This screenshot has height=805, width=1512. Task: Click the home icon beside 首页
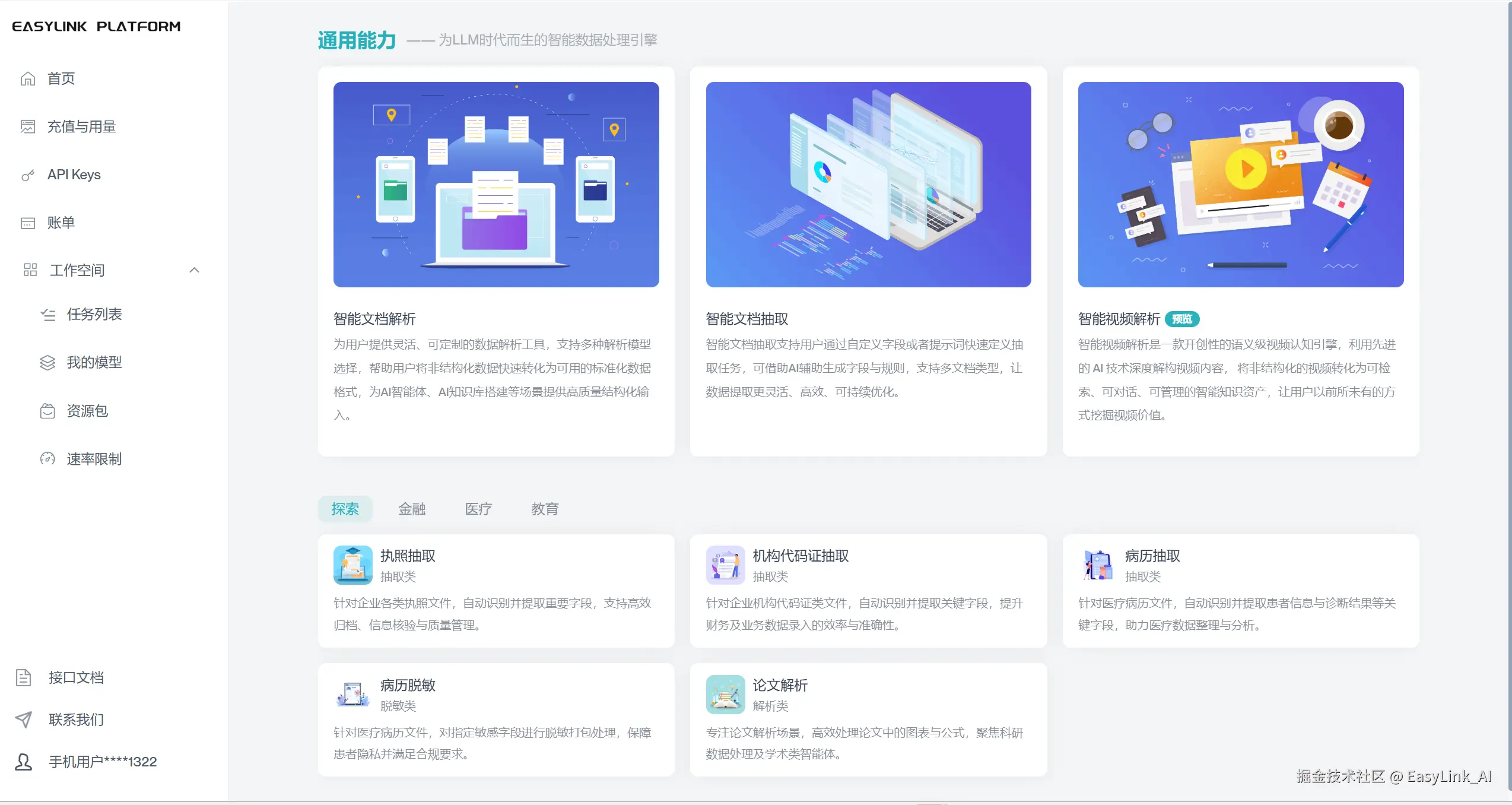(28, 79)
